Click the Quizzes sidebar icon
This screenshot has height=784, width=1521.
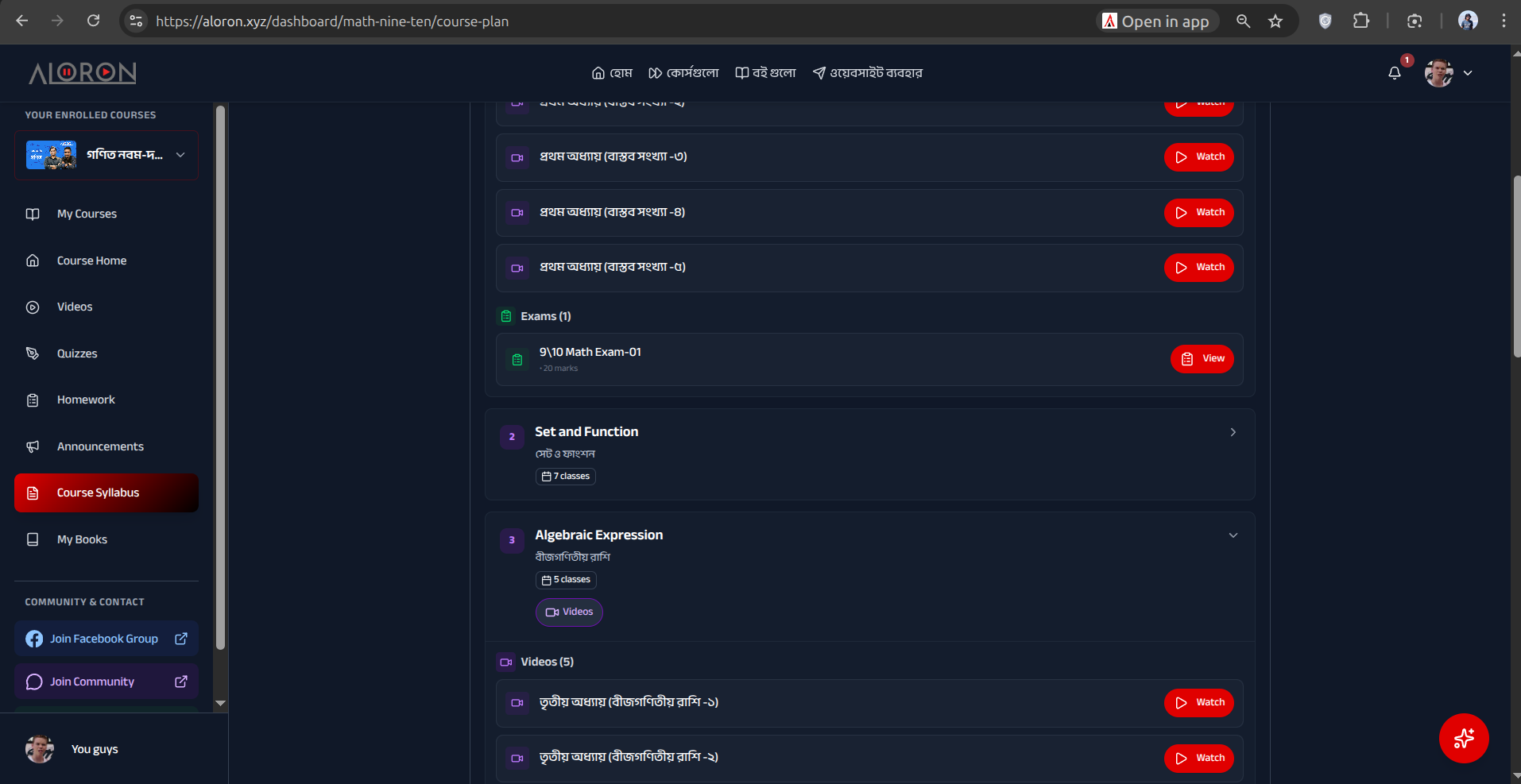(x=33, y=353)
